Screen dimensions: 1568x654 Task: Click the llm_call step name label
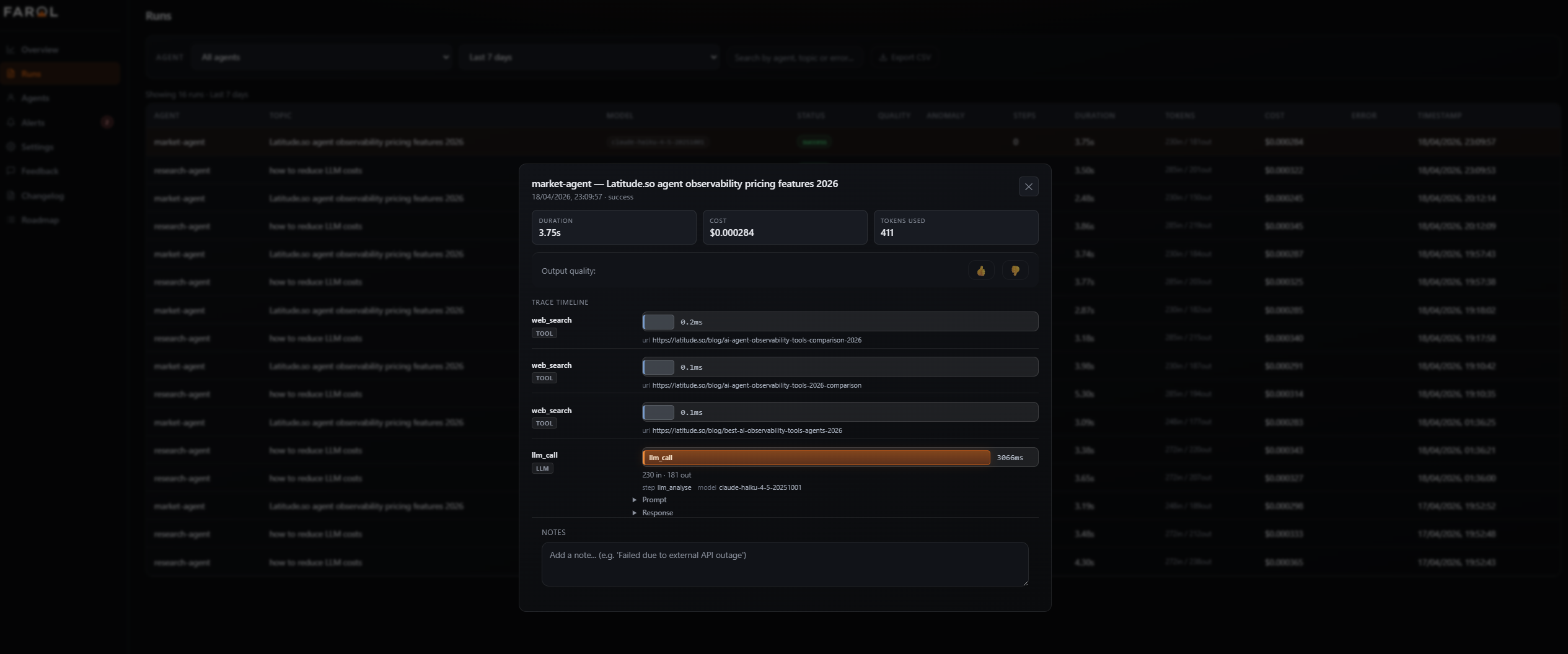544,455
